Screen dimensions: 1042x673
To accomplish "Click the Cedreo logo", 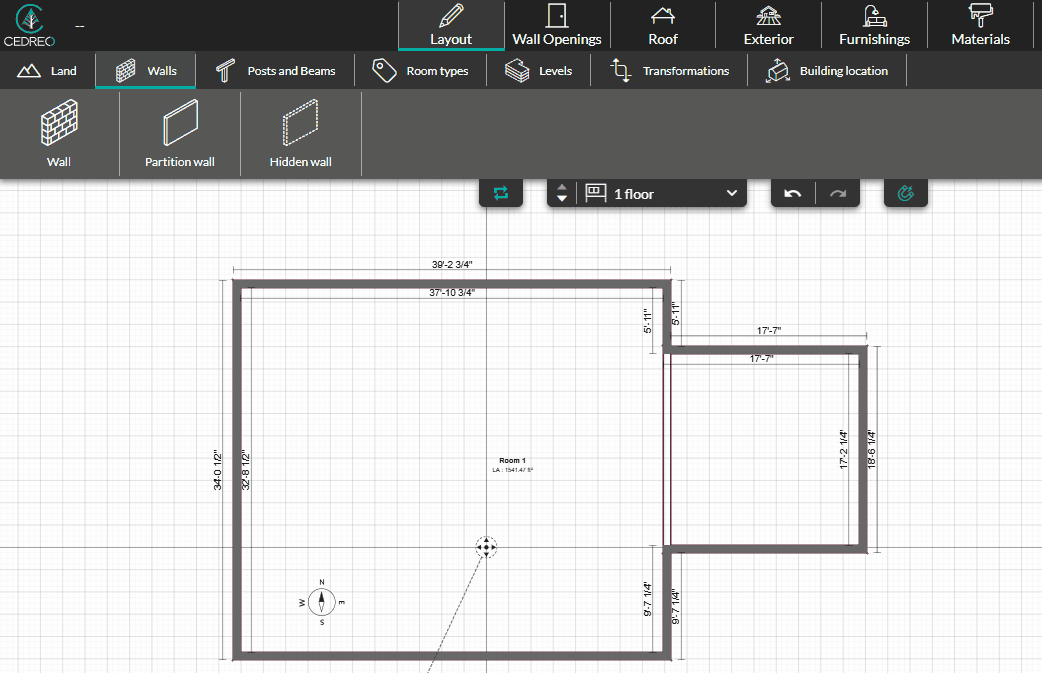I will pos(29,26).
